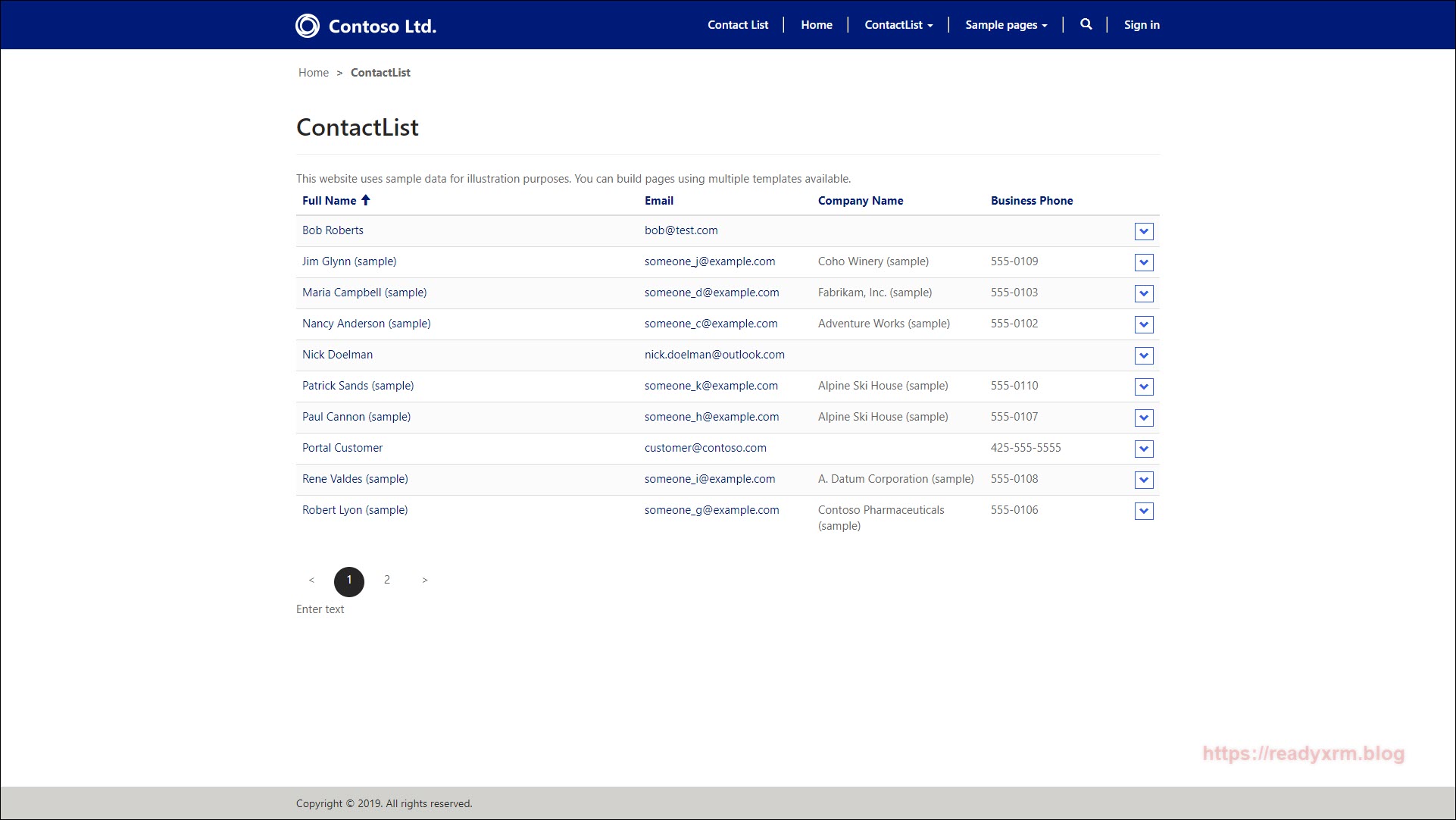The image size is (1456, 820).
Task: Go to Home in the top navigation
Action: [817, 25]
